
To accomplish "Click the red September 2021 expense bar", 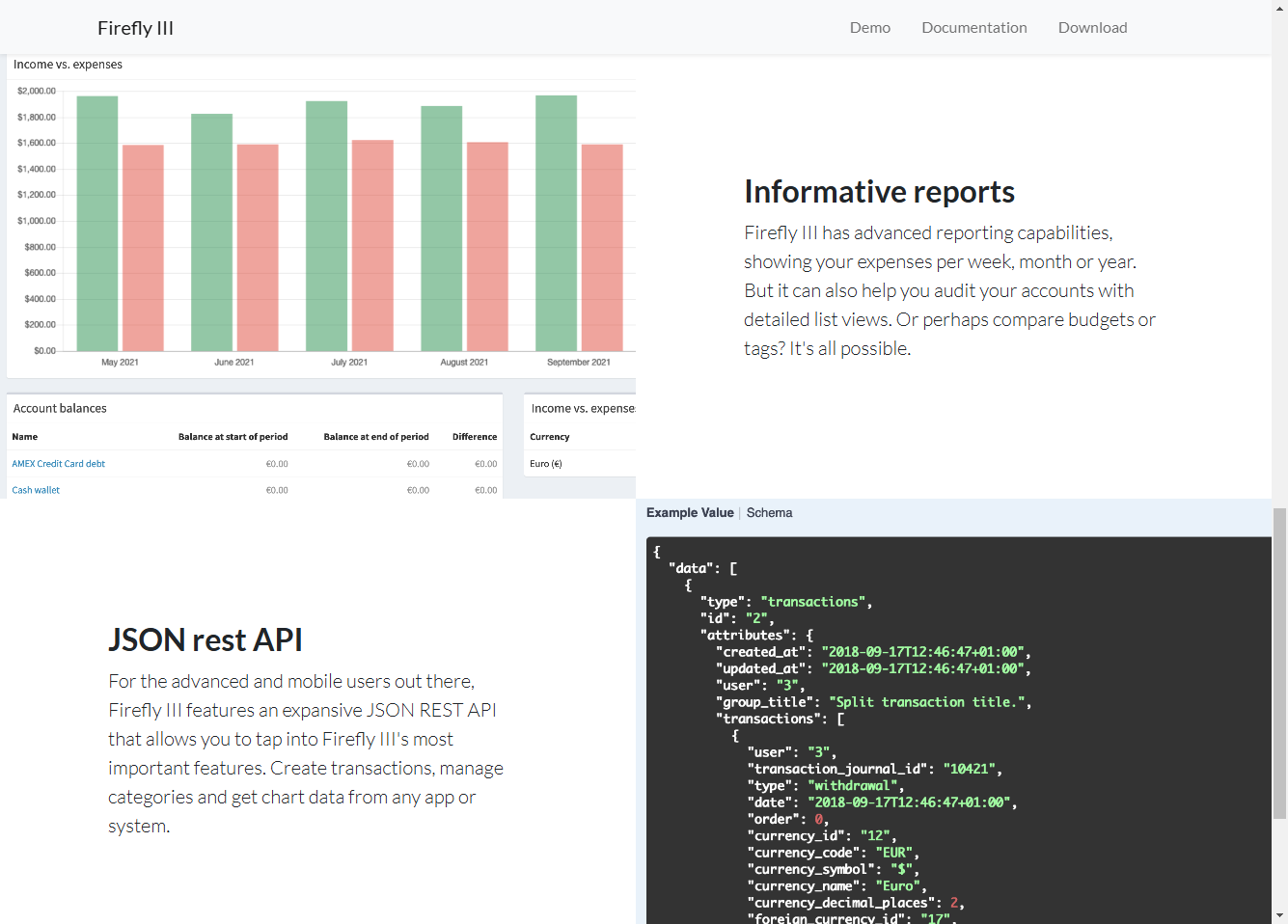I will coord(602,248).
